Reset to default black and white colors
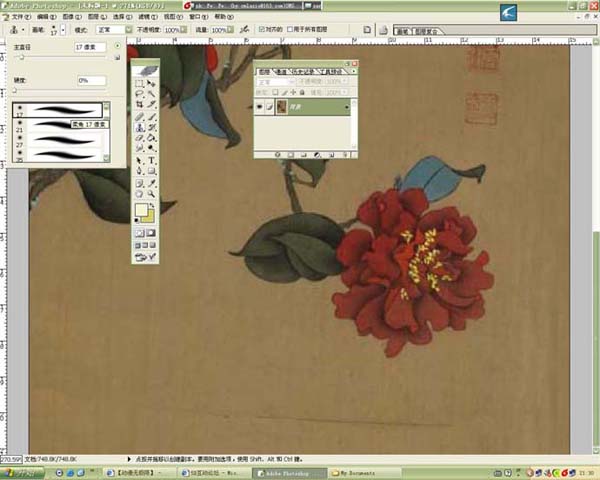This screenshot has width=600, height=480. click(137, 221)
